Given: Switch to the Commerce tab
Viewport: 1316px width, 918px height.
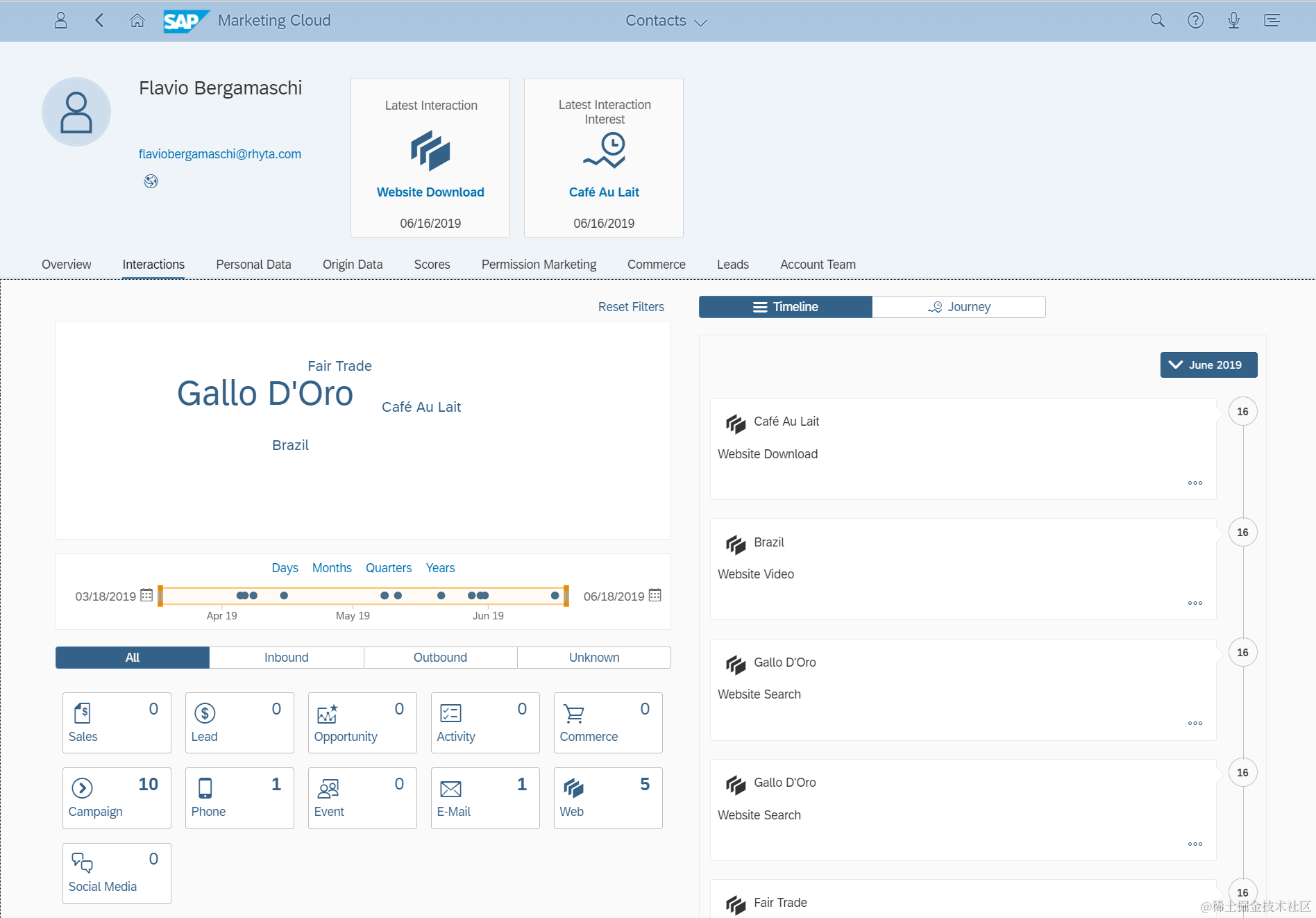Looking at the screenshot, I should coord(657,265).
